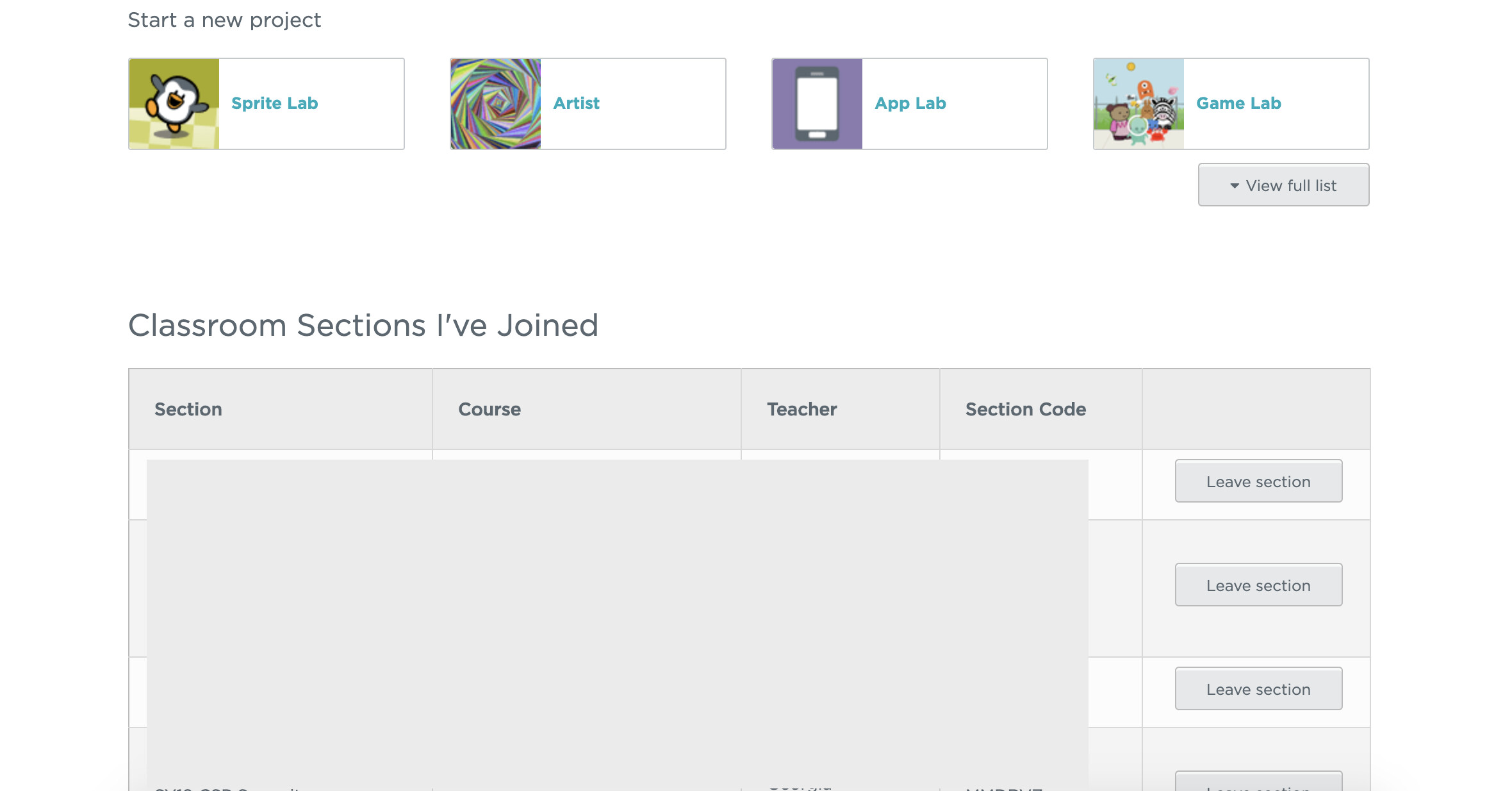Expand the View full list dropdown

point(1283,185)
